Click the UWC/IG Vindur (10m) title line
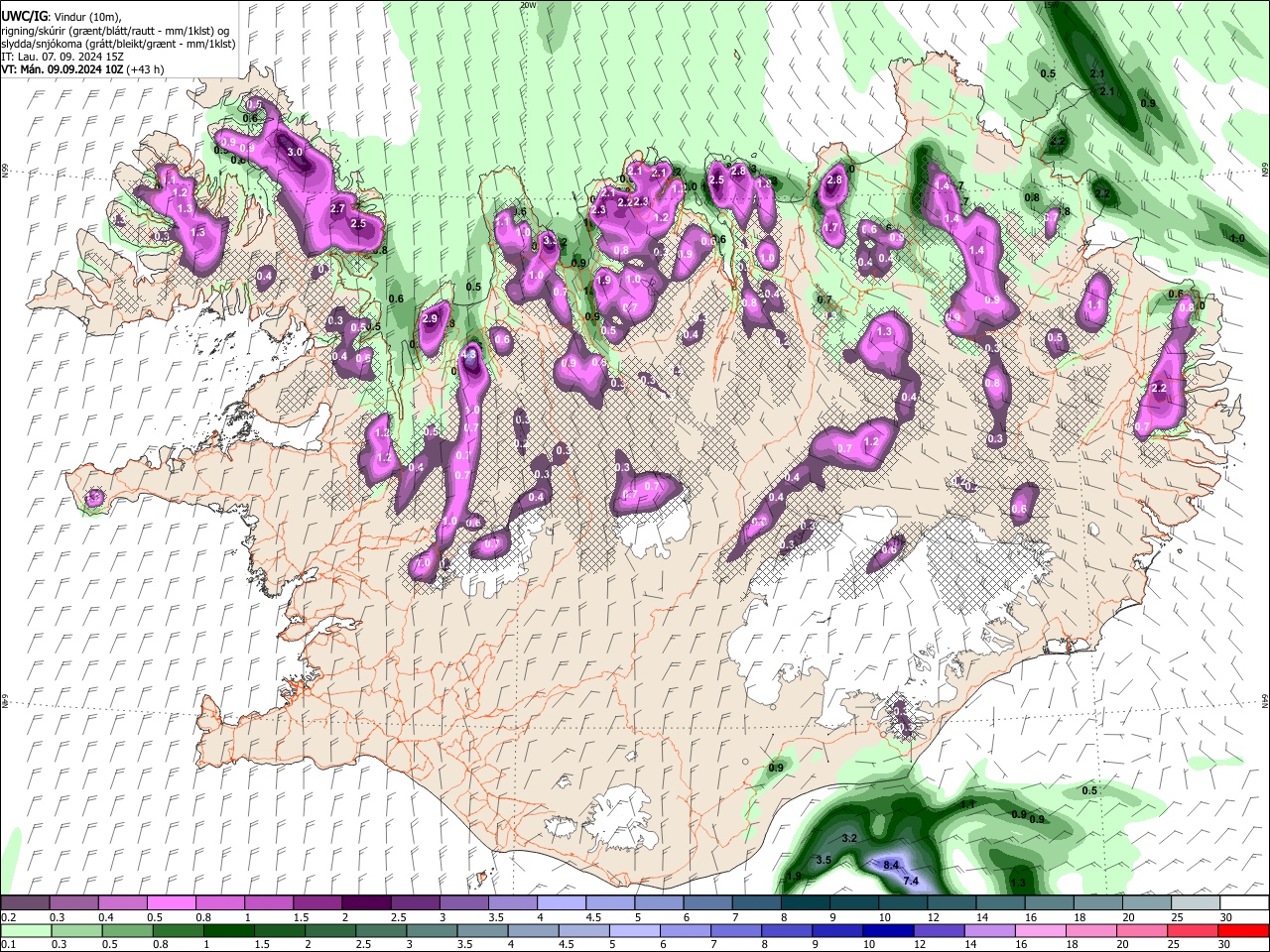Image resolution: width=1270 pixels, height=952 pixels. tap(61, 16)
